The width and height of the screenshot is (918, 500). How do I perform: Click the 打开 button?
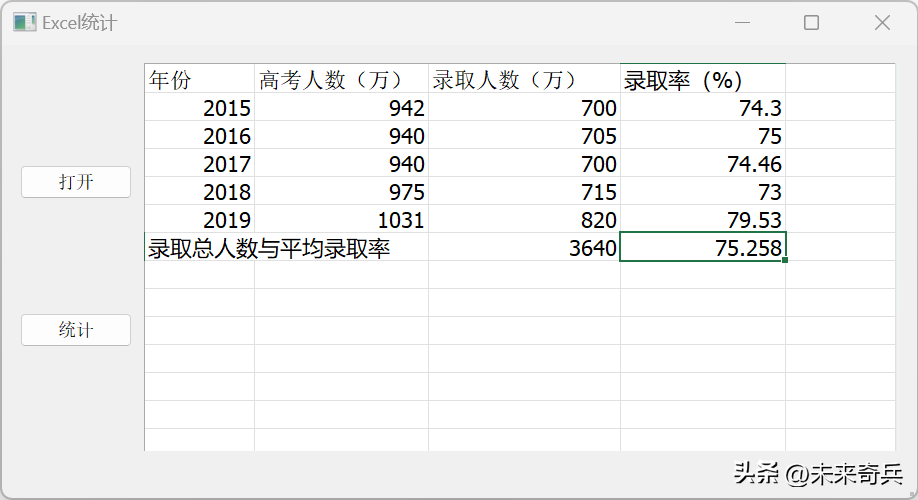(76, 182)
